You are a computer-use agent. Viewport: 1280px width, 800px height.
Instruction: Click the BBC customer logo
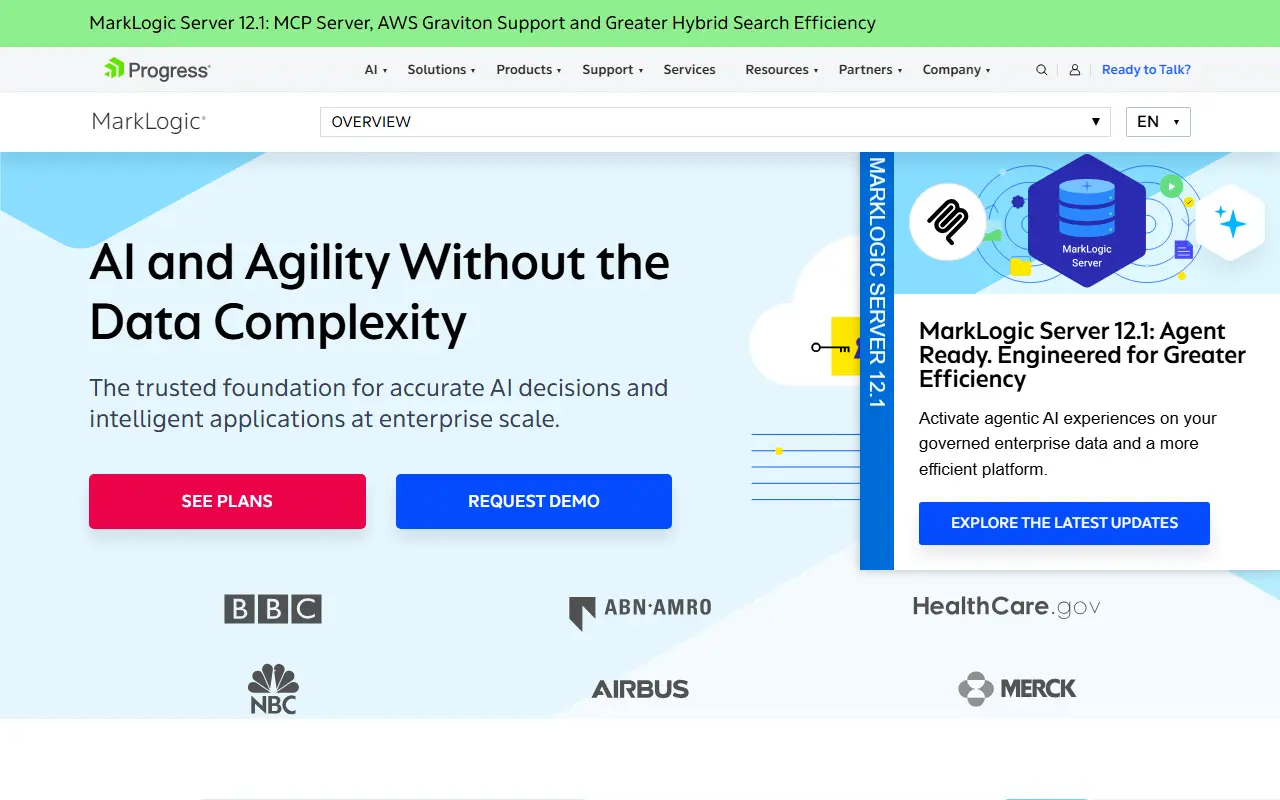click(x=273, y=609)
